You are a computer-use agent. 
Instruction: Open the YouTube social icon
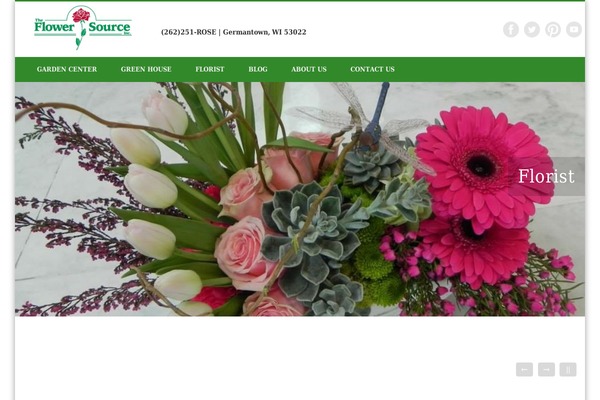[x=574, y=29]
